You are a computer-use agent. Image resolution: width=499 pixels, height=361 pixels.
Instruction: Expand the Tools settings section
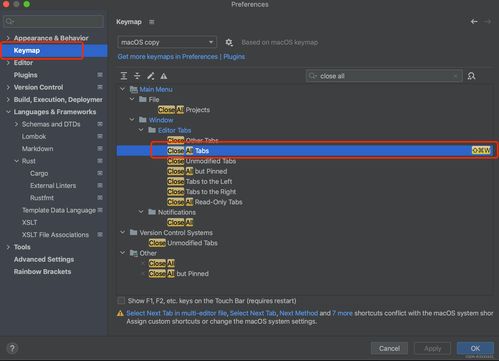pyautogui.click(x=8, y=247)
